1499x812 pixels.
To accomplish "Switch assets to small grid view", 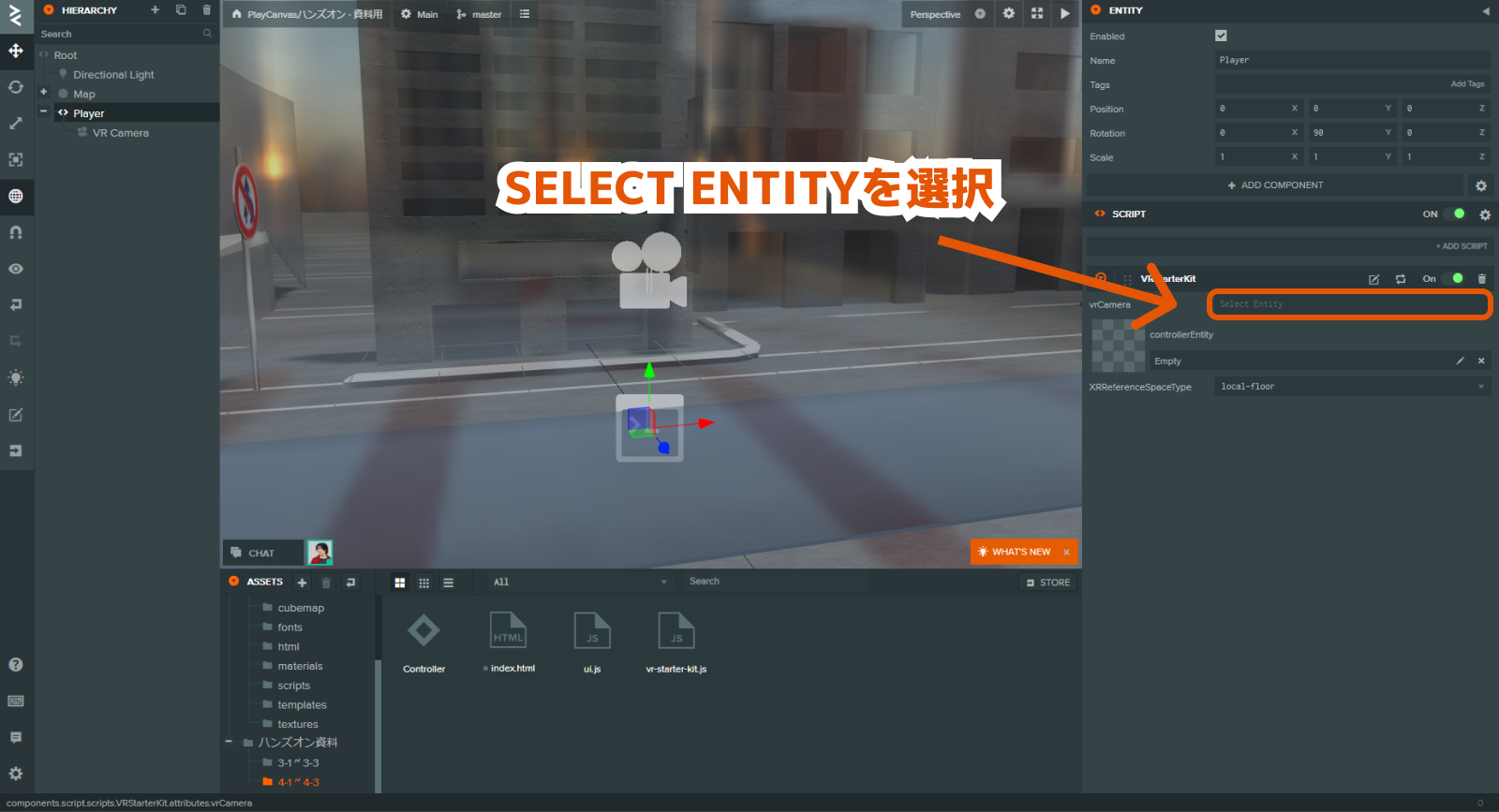I will point(424,583).
